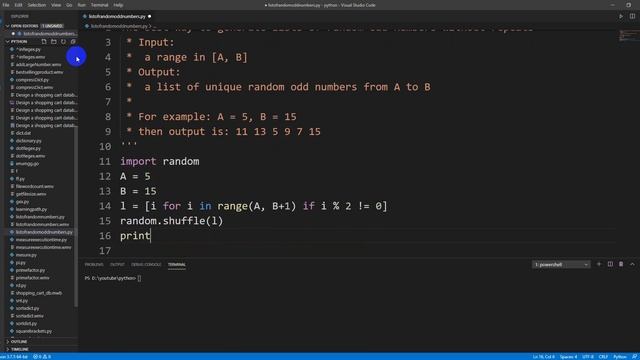Click the unsaved dot on editor tab

[x=149, y=16]
